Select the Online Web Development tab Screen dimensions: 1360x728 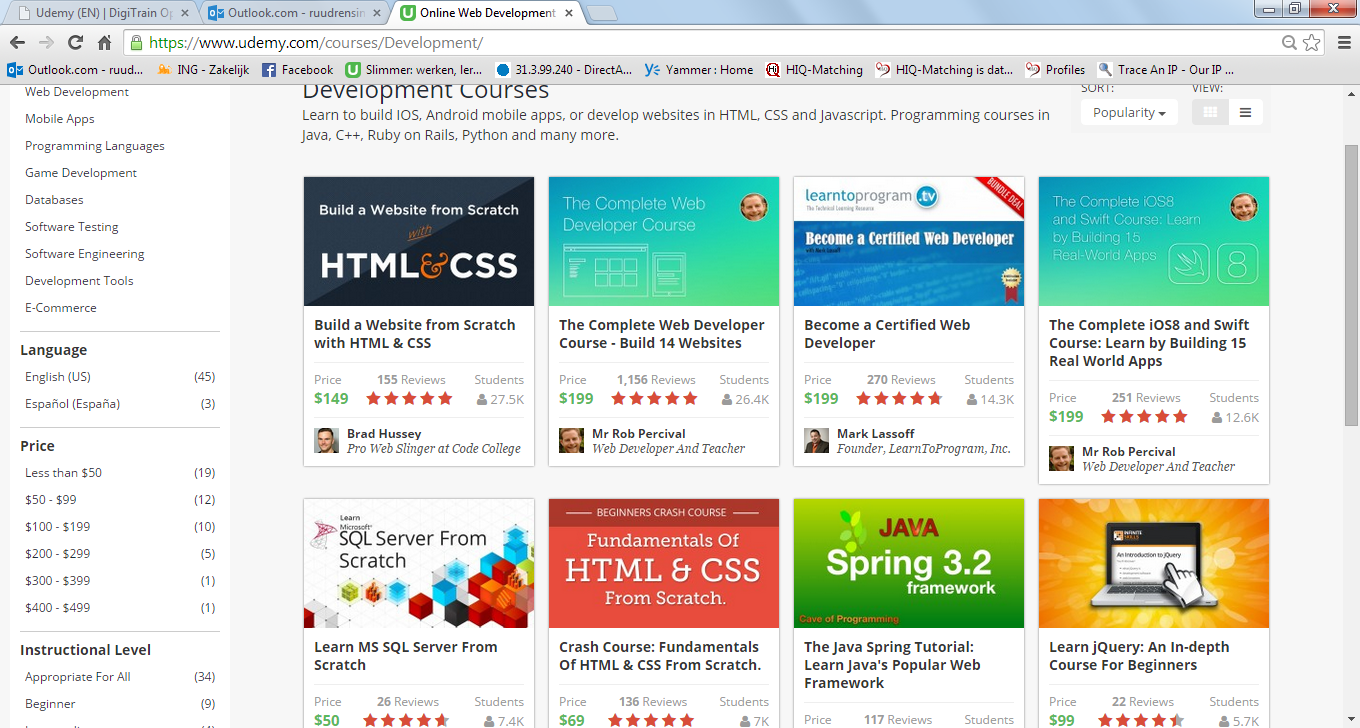pos(485,13)
